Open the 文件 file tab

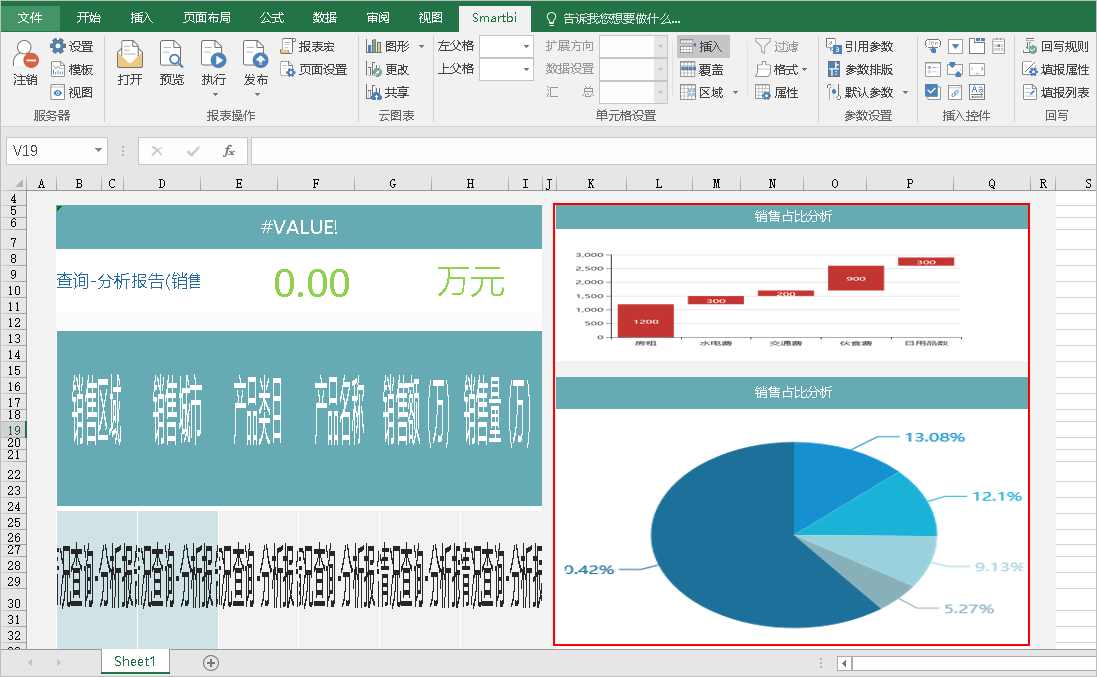pyautogui.click(x=30, y=17)
